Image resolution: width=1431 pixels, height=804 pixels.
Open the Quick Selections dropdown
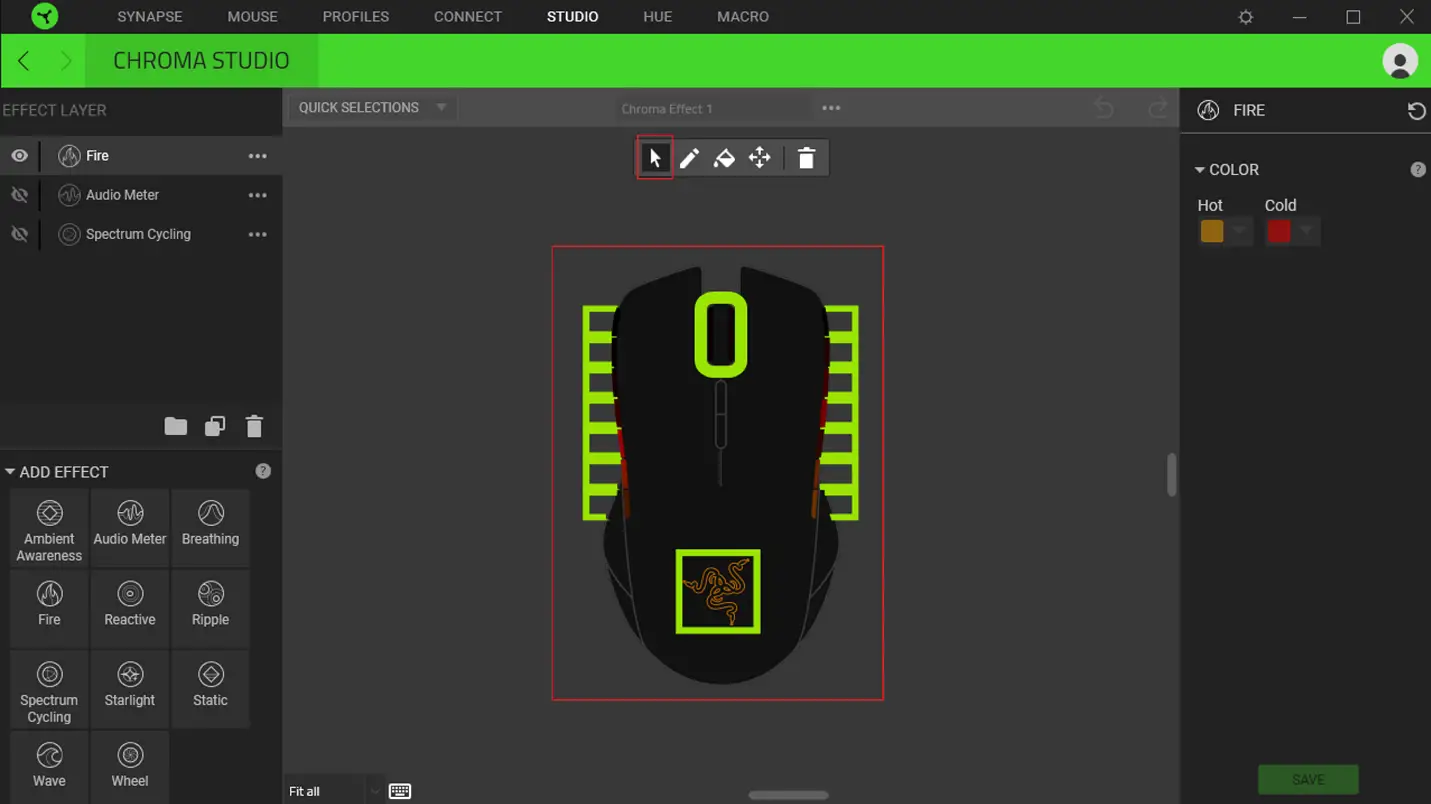click(x=440, y=107)
